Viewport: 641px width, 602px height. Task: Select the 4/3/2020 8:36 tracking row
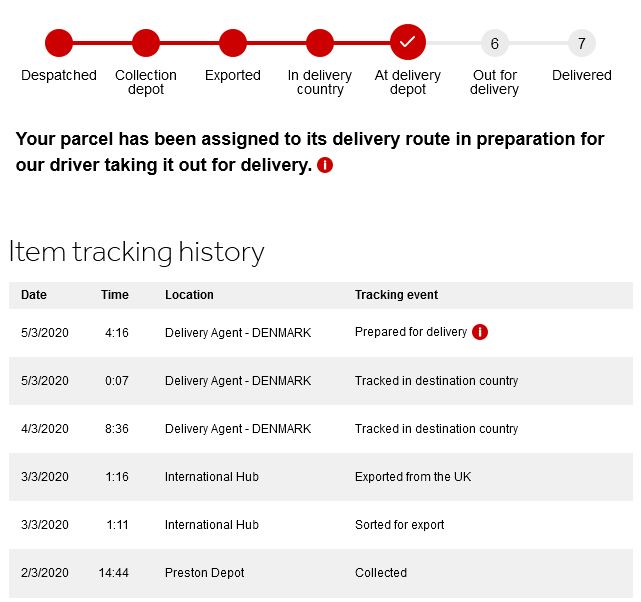[321, 429]
